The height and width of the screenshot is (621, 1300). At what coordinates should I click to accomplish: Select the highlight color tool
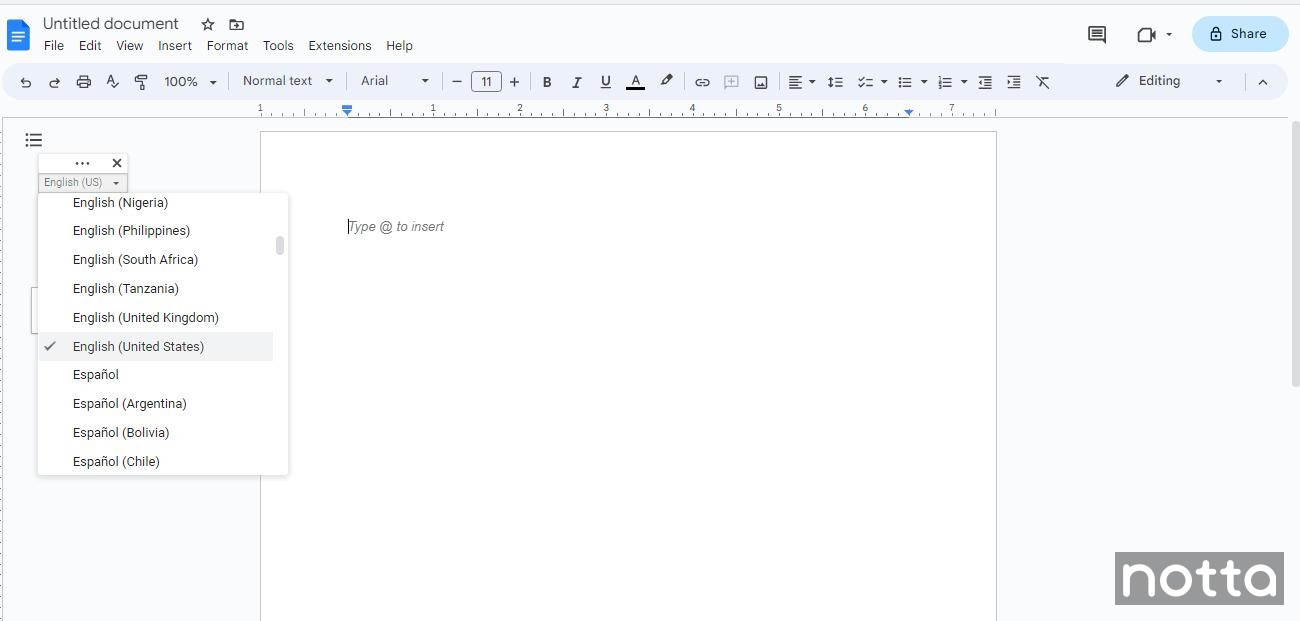666,81
